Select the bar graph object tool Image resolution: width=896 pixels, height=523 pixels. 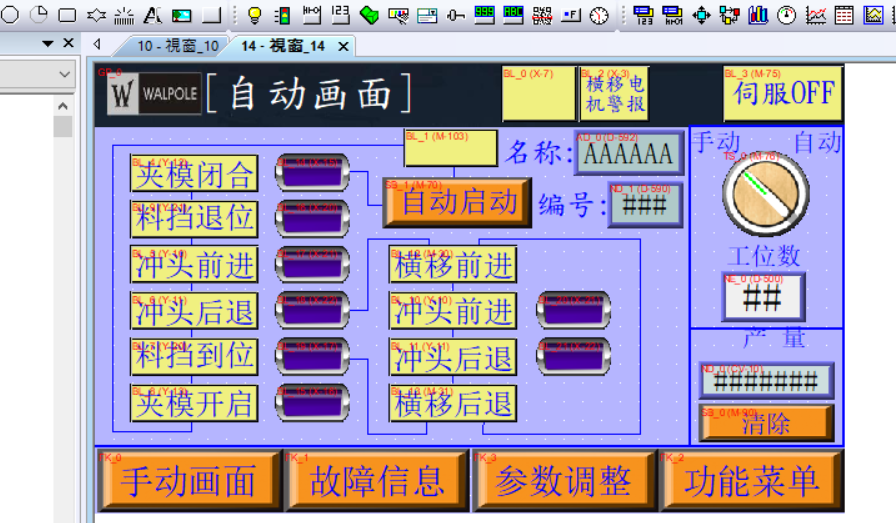(758, 15)
